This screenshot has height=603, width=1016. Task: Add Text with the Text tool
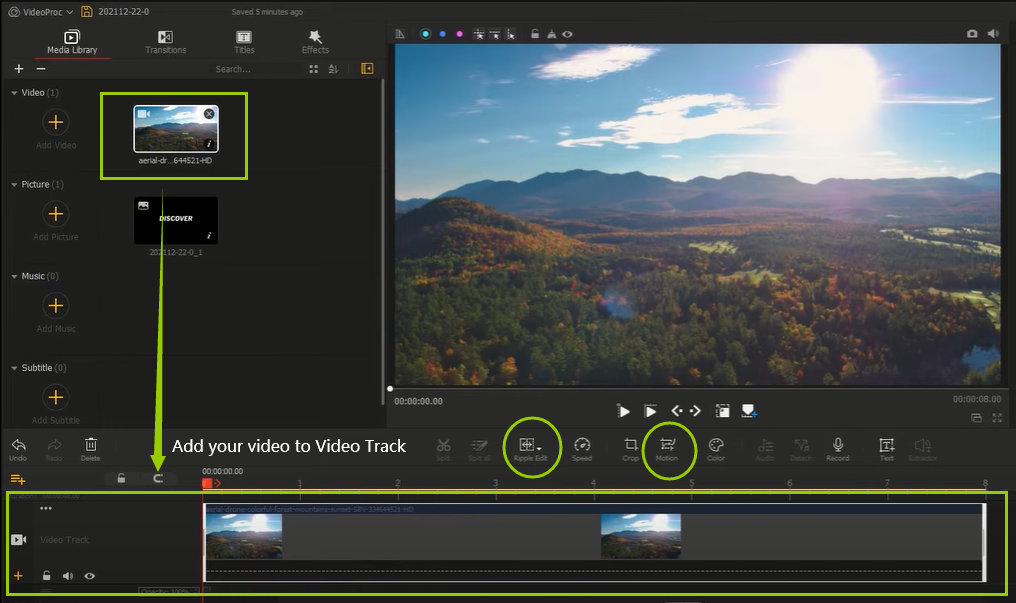(x=886, y=448)
